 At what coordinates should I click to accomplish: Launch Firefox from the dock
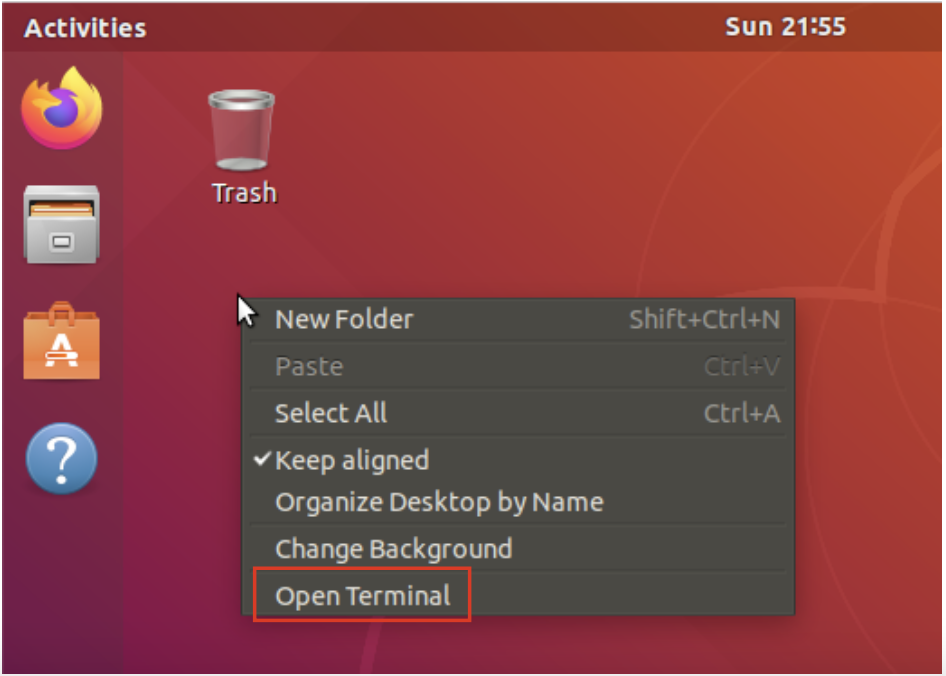[x=62, y=108]
